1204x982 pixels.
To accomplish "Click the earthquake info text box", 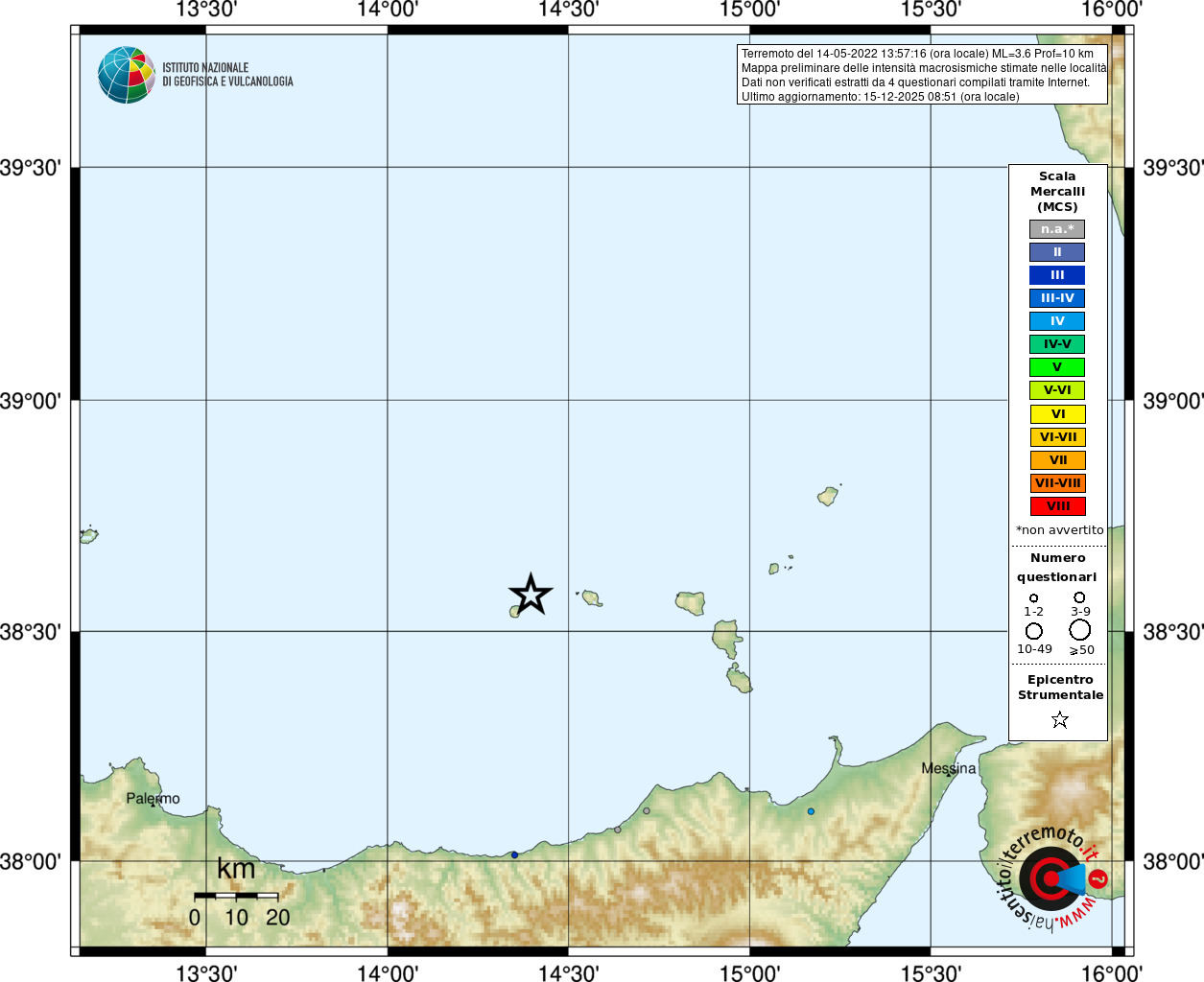I will 922,75.
